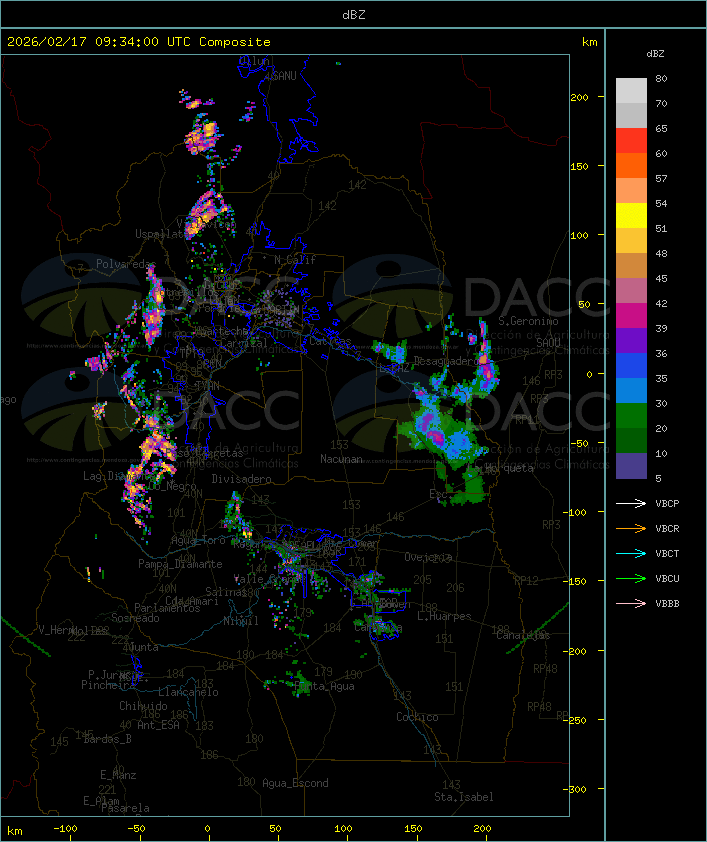Click the Chihuido map label

pos(143,706)
